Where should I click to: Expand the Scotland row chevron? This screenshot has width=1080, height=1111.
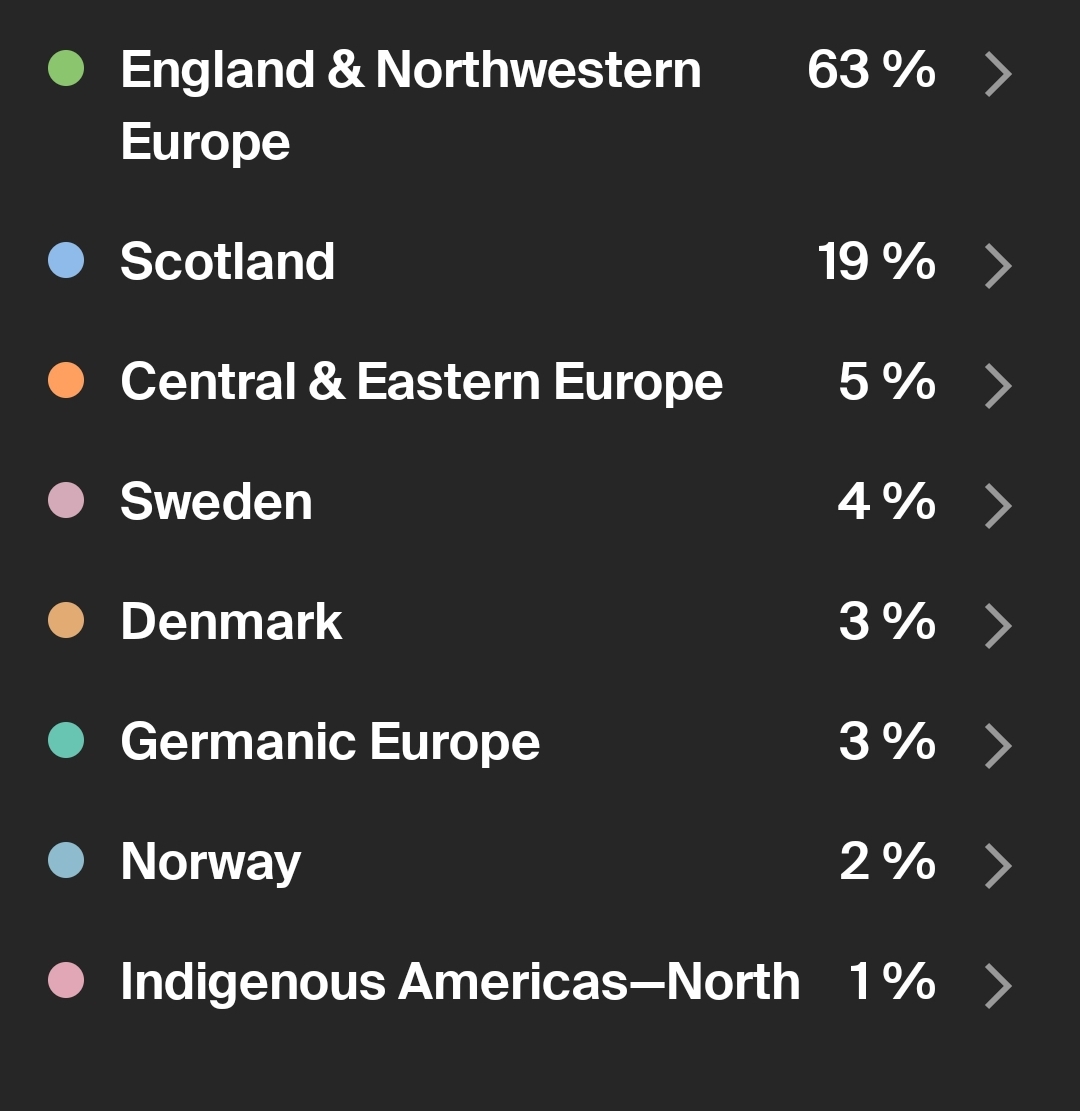coord(998,266)
